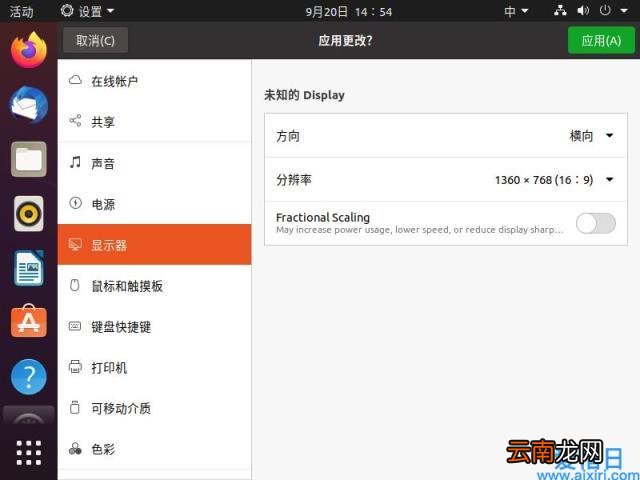Launch Rhythmbox music player from dock
The height and width of the screenshot is (480, 640).
(x=29, y=213)
